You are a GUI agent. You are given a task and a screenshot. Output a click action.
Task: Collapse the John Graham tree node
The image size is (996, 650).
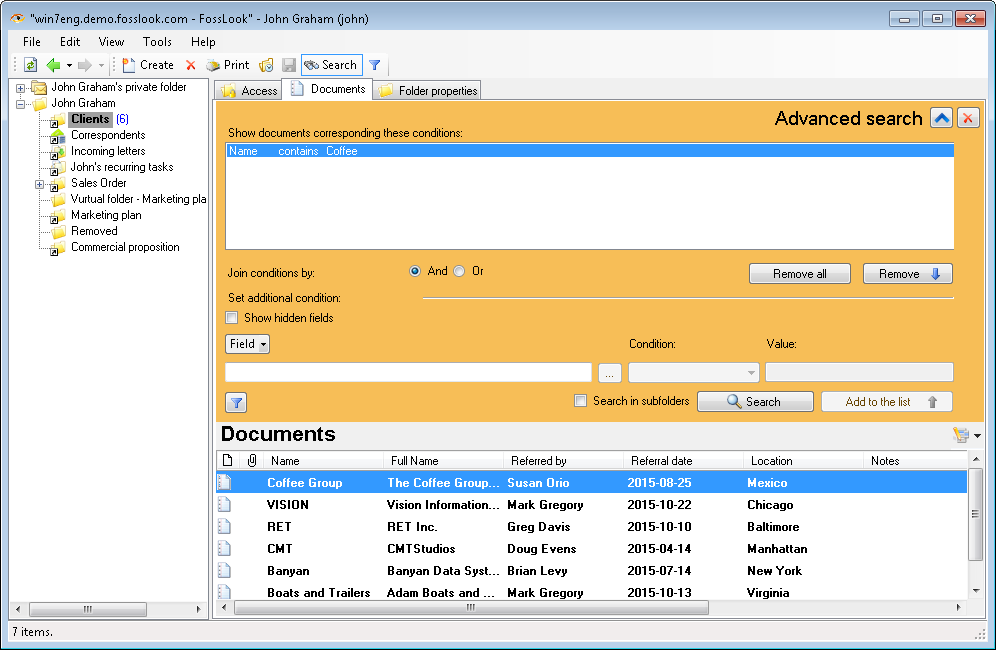point(20,104)
